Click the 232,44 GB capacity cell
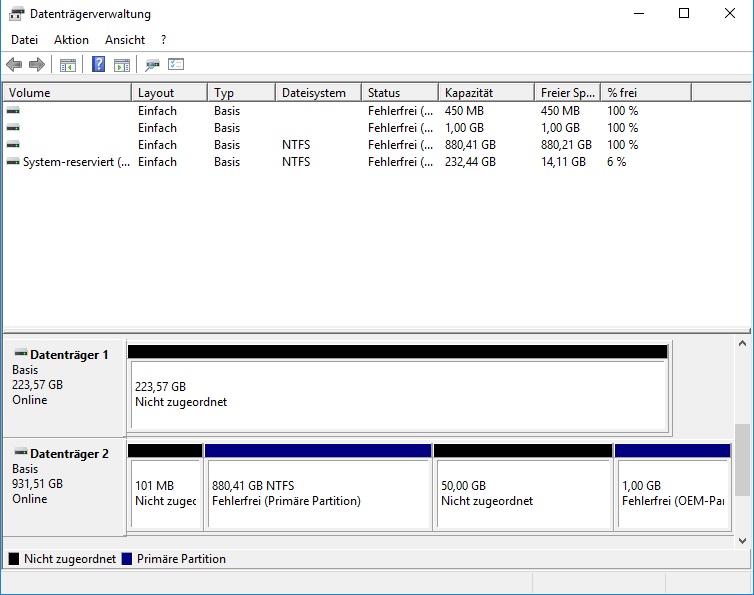The height and width of the screenshot is (595, 754). tap(470, 162)
